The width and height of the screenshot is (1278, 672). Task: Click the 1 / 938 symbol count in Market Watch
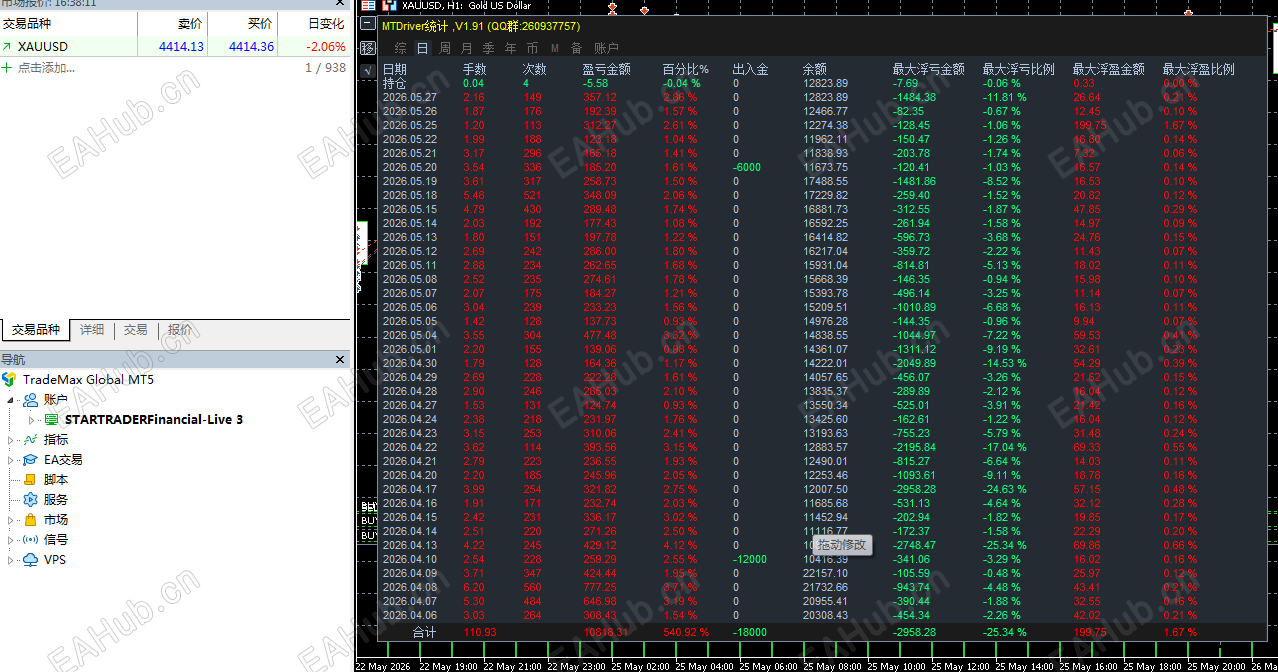[325, 68]
